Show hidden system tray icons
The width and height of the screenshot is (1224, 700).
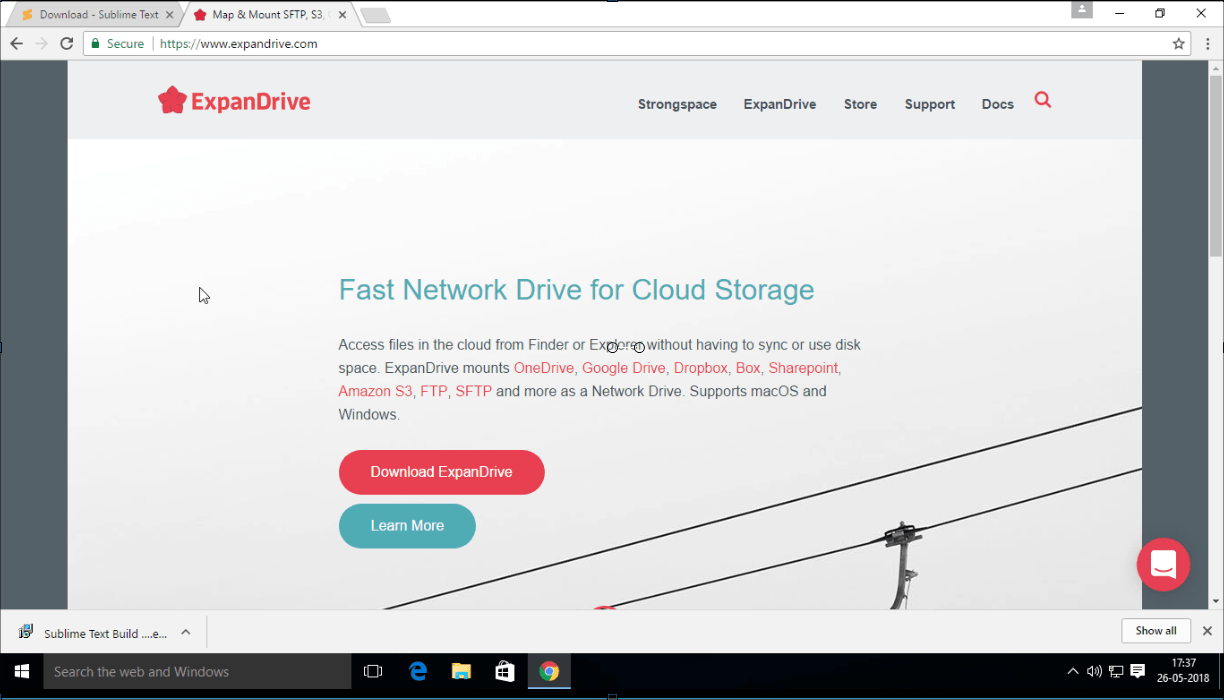point(1073,672)
